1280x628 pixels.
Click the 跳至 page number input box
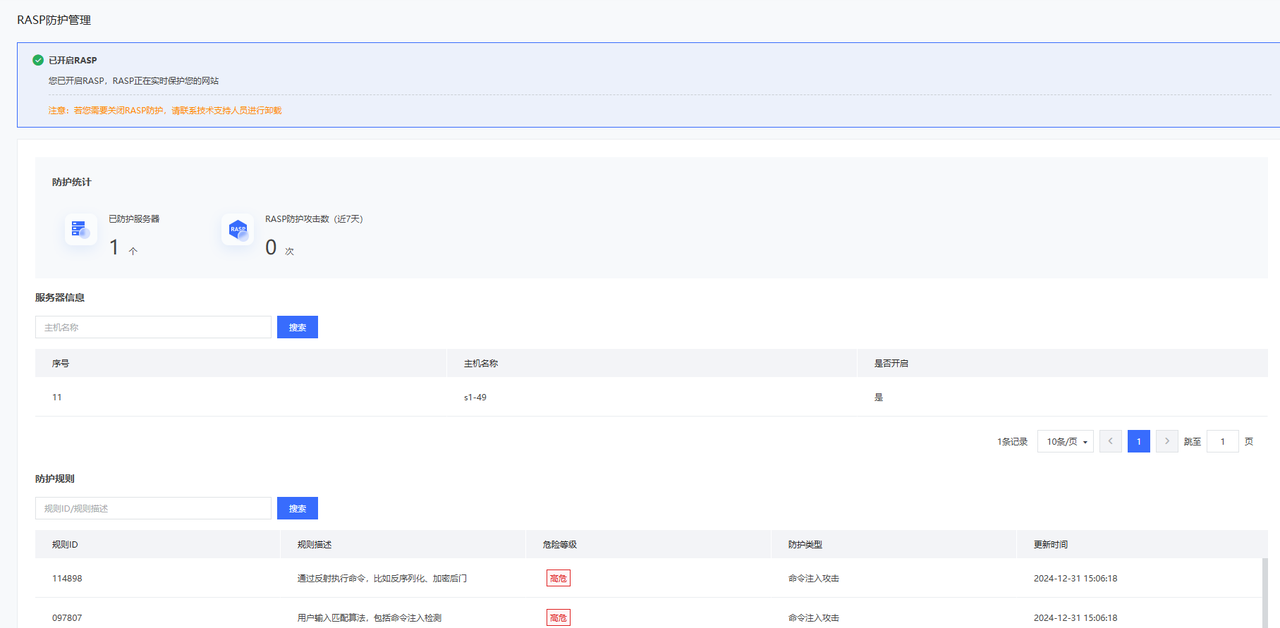[x=1222, y=441]
